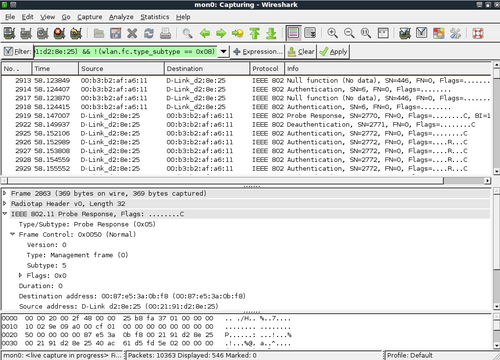Open the Expression... dialog button
This screenshot has width=500, height=360.
[x=258, y=52]
